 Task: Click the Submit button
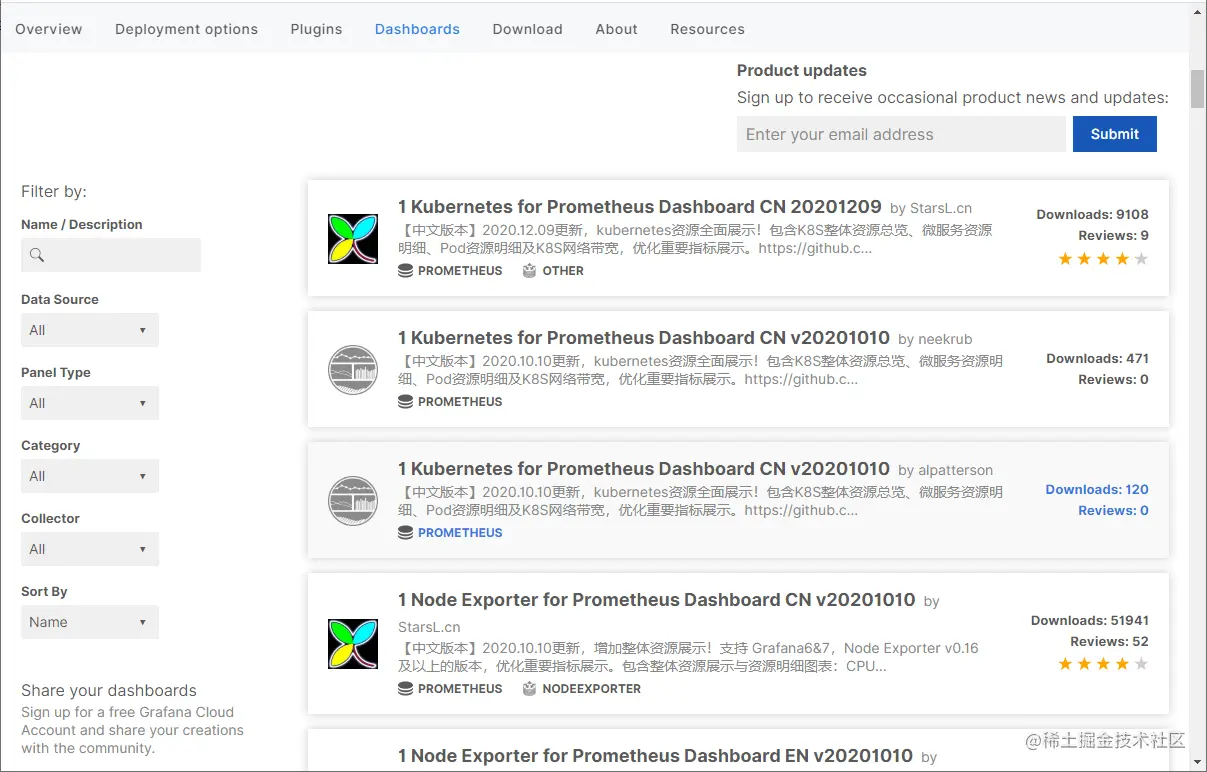tap(1115, 134)
